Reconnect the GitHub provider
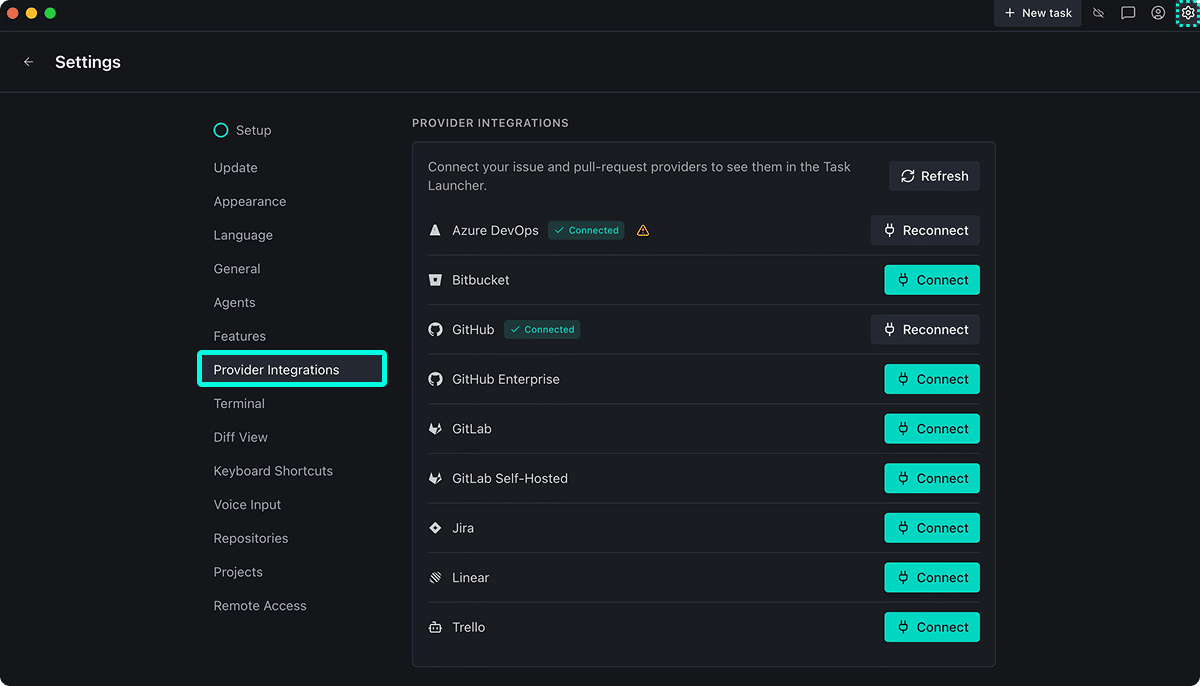Viewport: 1200px width, 686px height. click(925, 329)
